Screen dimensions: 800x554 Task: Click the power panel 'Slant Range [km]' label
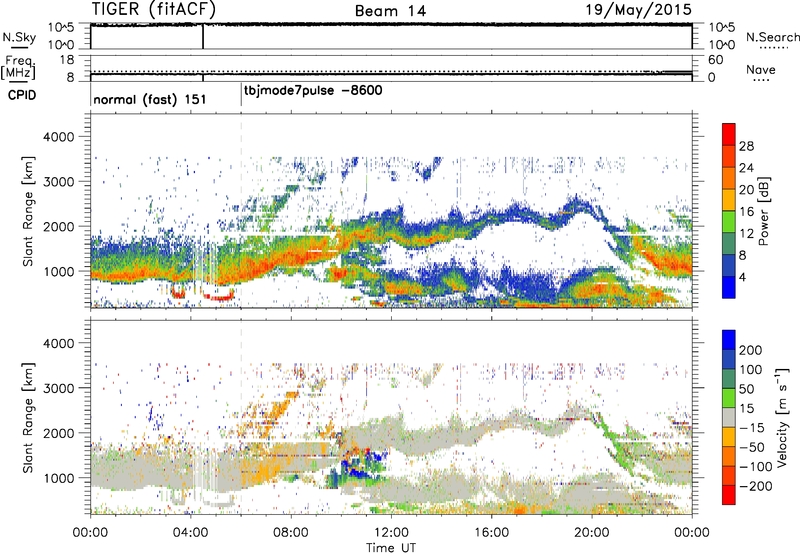click(28, 211)
